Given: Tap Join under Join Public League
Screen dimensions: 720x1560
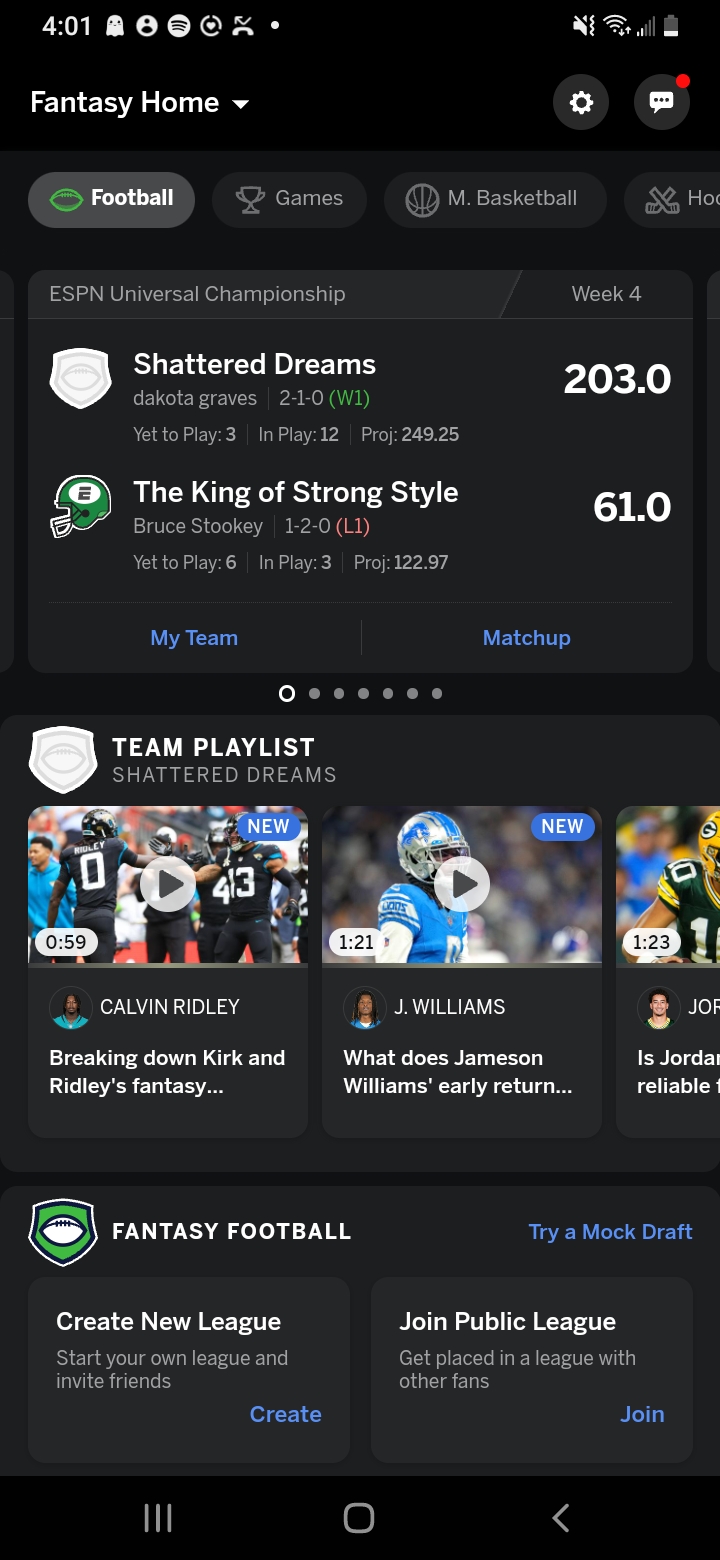Looking at the screenshot, I should pyautogui.click(x=642, y=1414).
